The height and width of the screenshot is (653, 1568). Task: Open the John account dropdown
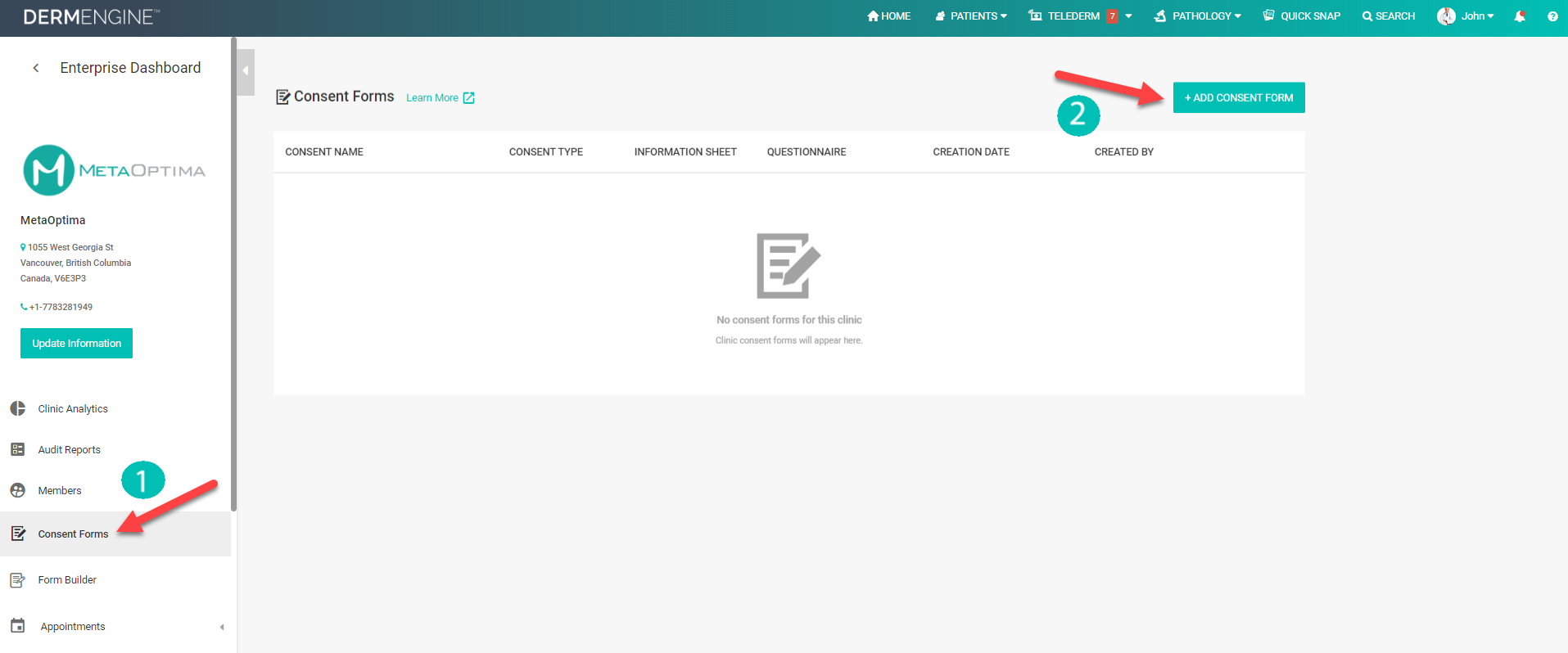pyautogui.click(x=1477, y=16)
